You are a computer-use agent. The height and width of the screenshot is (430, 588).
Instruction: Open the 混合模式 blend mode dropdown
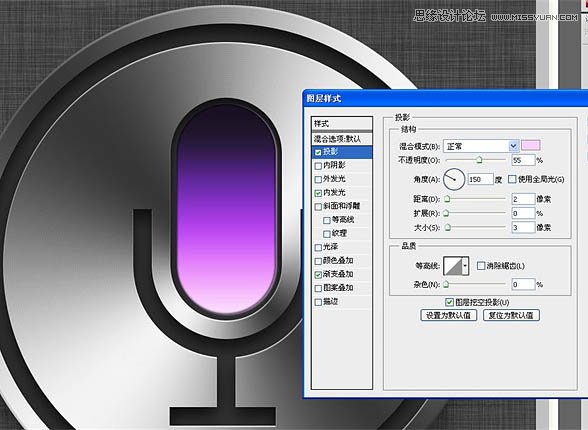(x=513, y=146)
